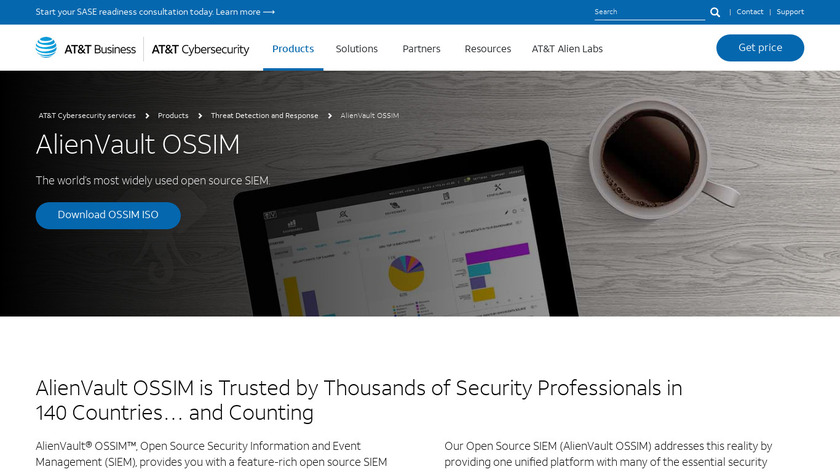Click the AT&T globe logo
Image resolution: width=840 pixels, height=472 pixels.
(x=46, y=48)
